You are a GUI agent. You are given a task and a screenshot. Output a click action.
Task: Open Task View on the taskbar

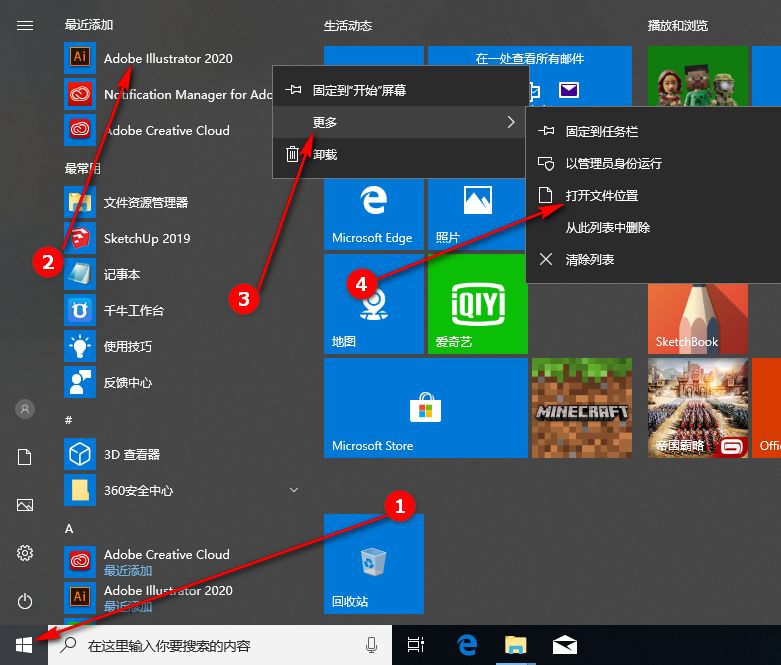[416, 645]
